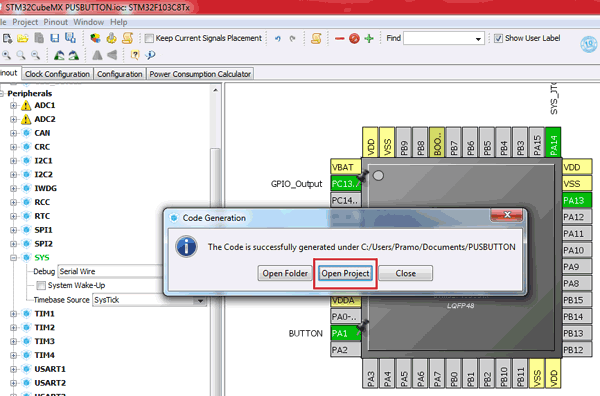
Task: Expand the TIM1 peripheral node
Action: (x=13, y=314)
